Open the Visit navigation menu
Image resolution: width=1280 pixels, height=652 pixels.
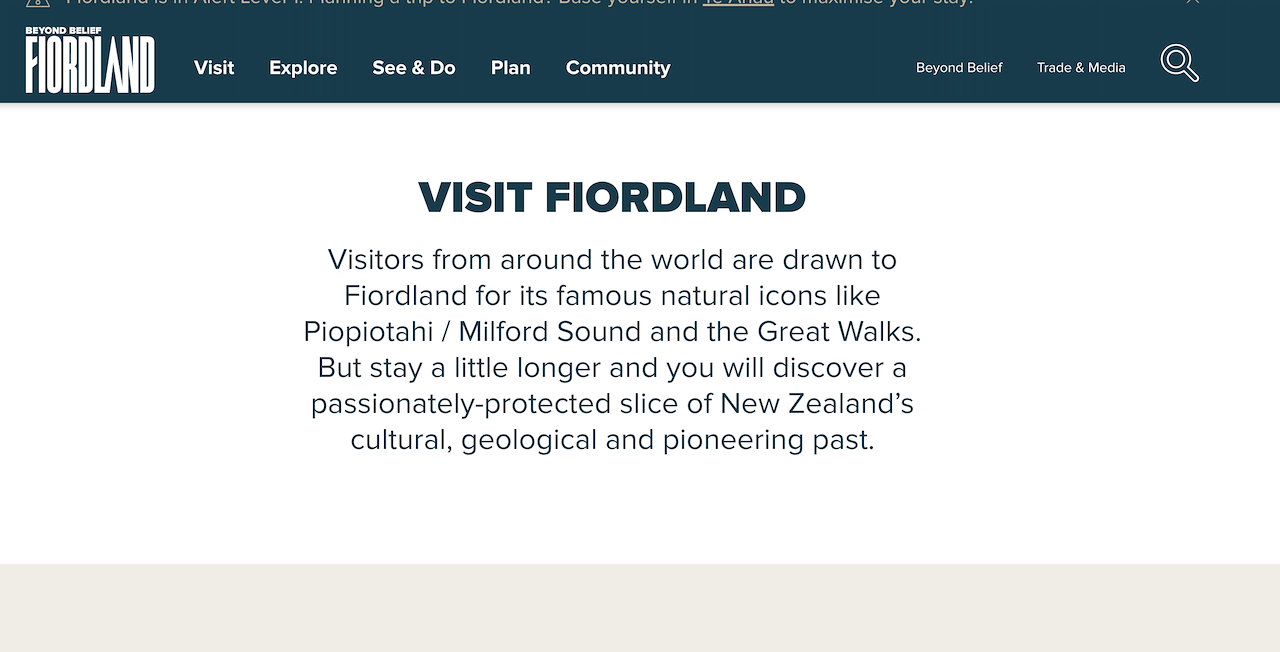(x=214, y=68)
